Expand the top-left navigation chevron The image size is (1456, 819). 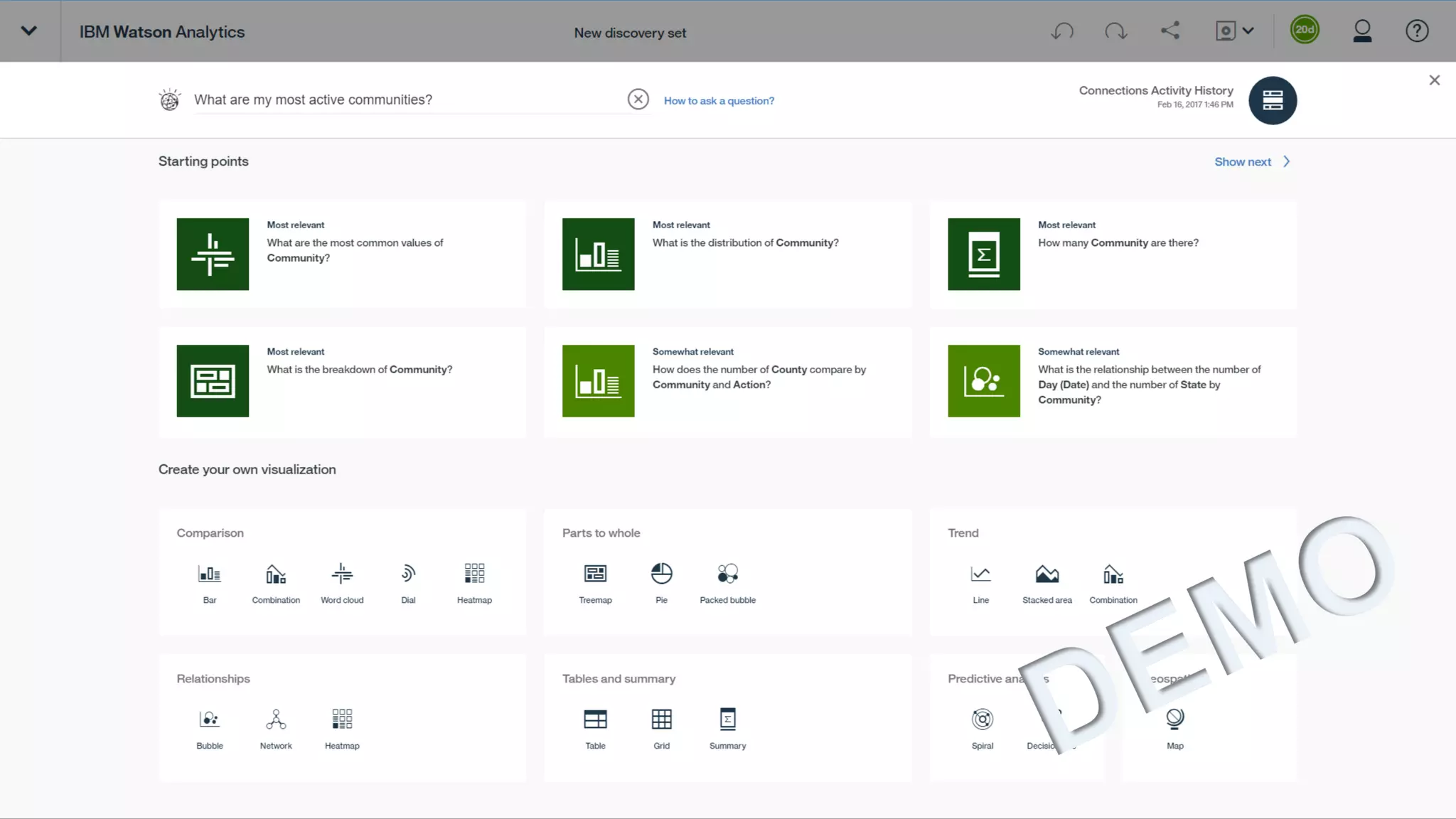point(29,31)
